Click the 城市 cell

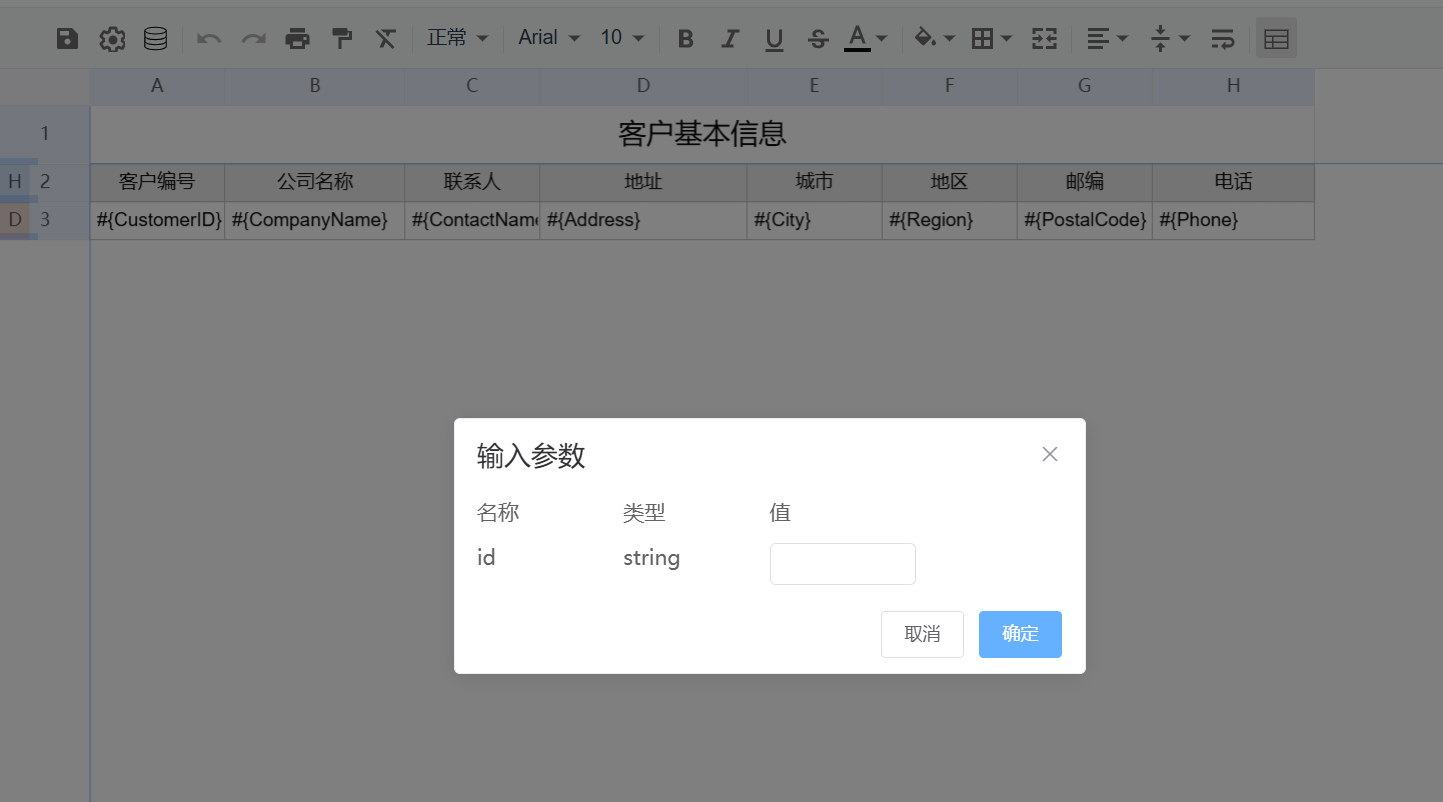pyautogui.click(x=814, y=182)
